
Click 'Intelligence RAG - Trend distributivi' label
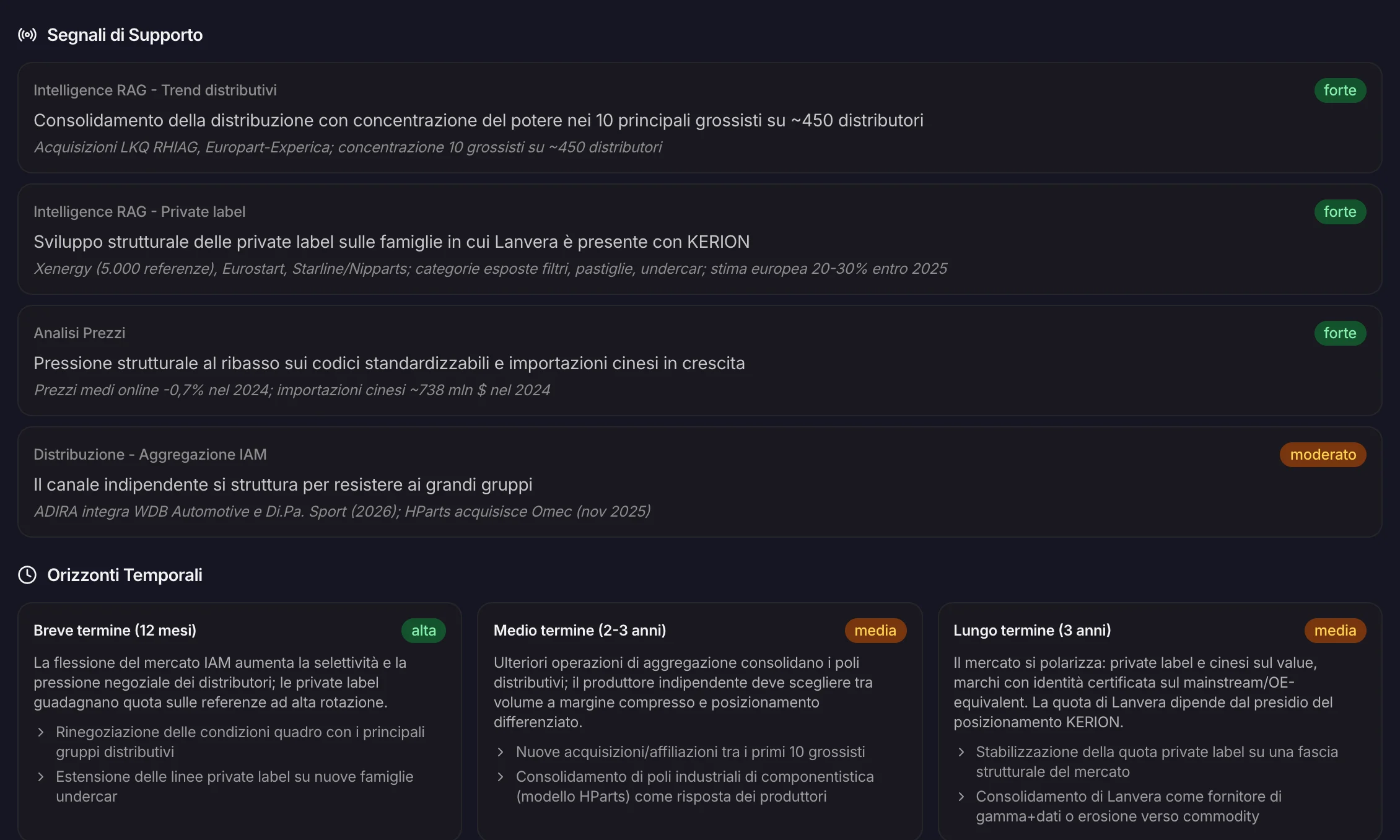pyautogui.click(x=155, y=90)
